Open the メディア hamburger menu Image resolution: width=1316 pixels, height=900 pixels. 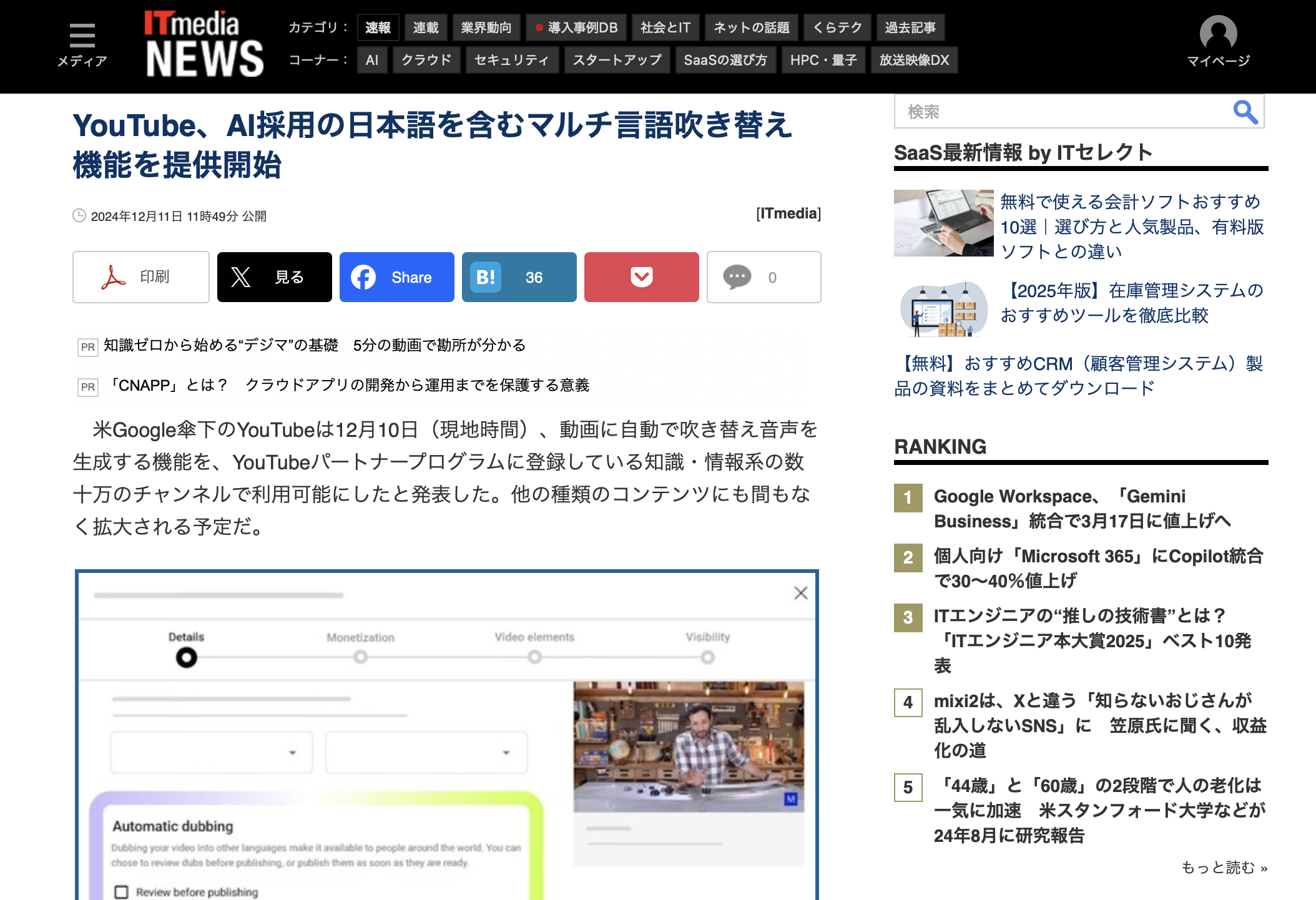click(x=82, y=44)
